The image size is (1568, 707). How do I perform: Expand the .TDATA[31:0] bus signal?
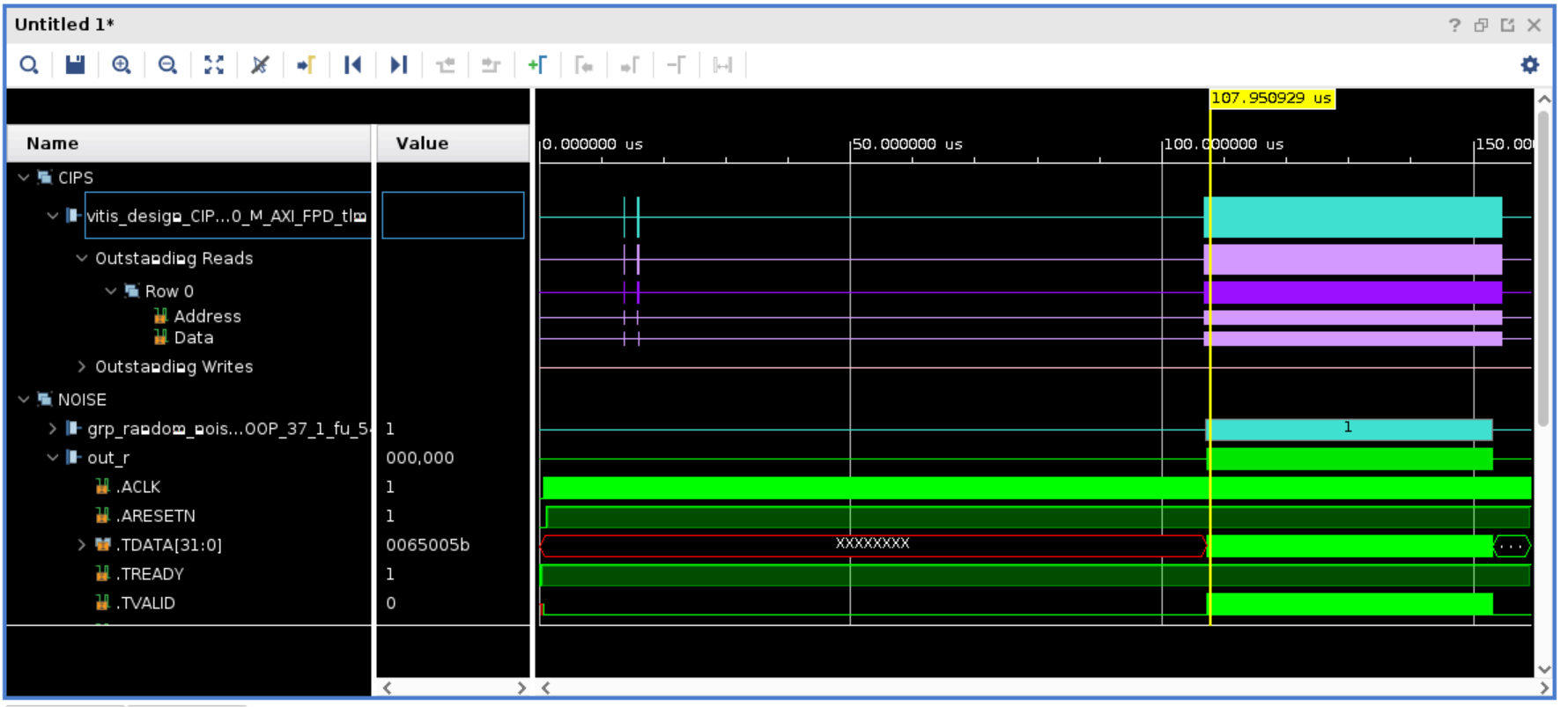pyautogui.click(x=82, y=545)
